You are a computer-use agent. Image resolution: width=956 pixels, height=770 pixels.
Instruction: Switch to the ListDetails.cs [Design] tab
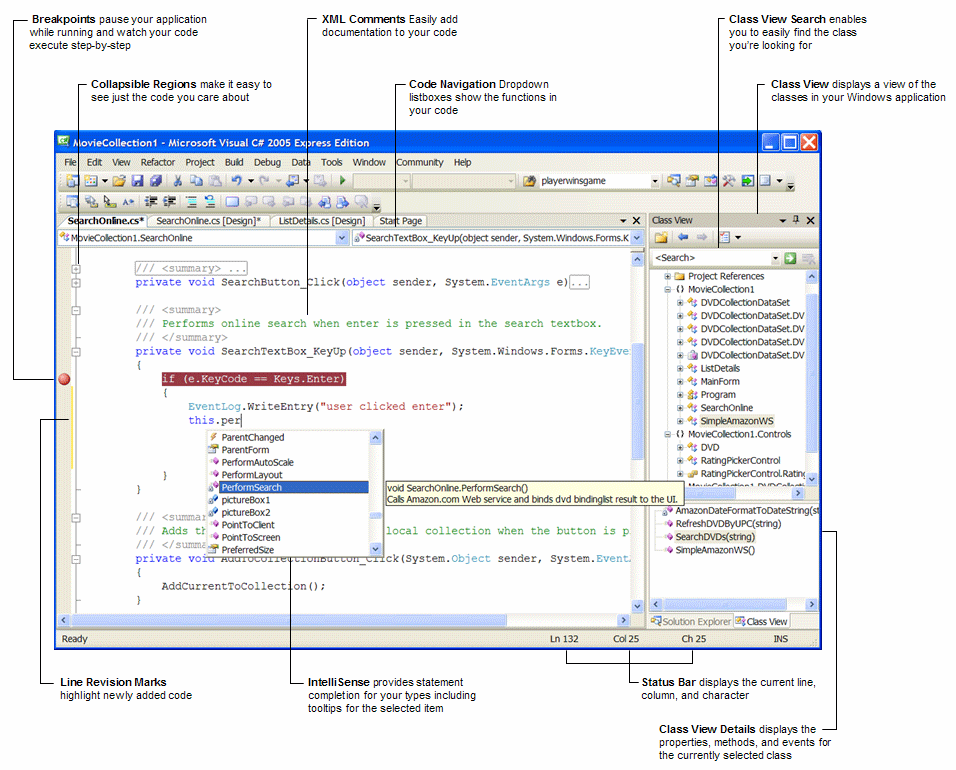pos(321,221)
